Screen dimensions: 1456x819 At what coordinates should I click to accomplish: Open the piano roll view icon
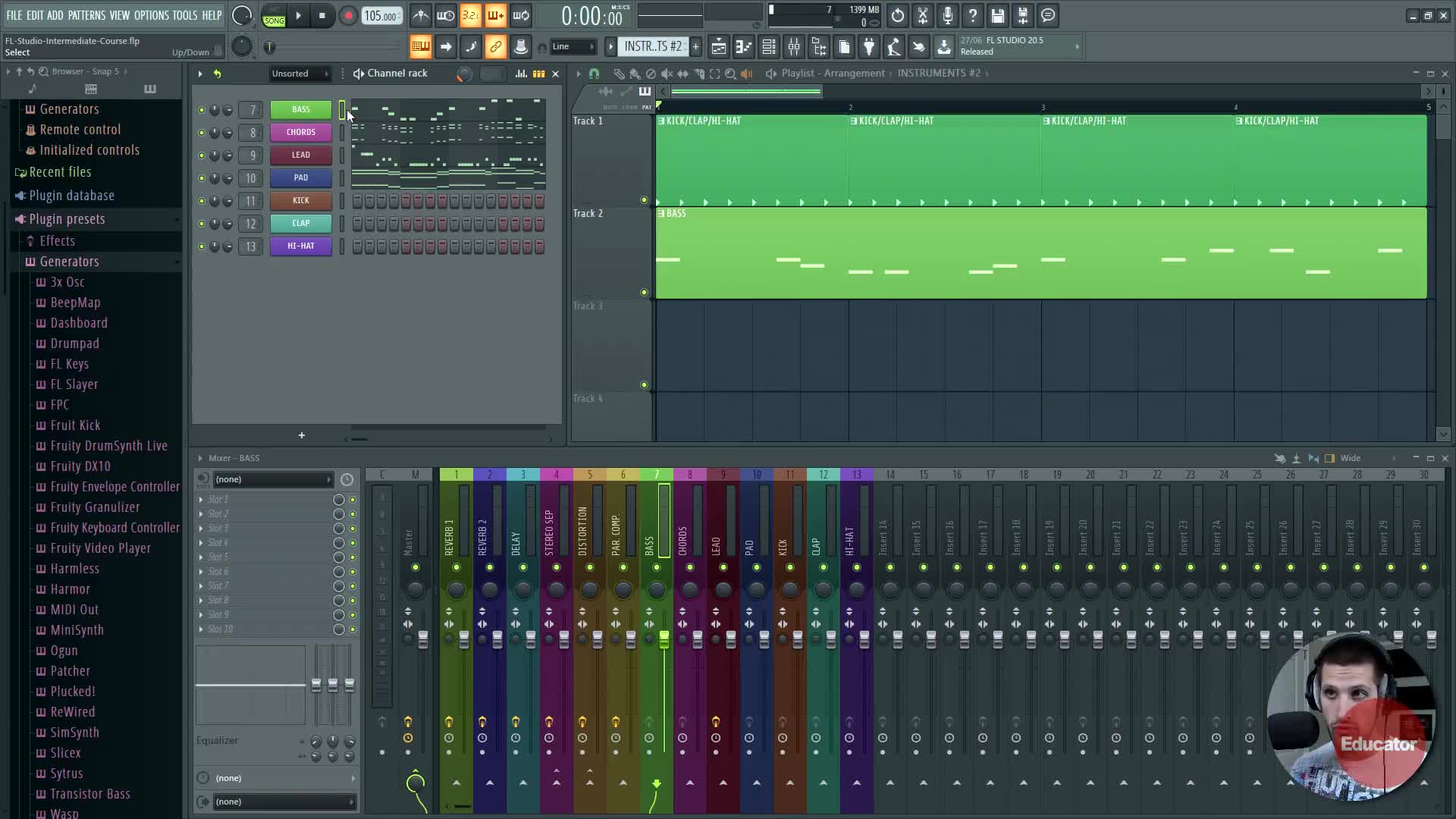[x=744, y=47]
